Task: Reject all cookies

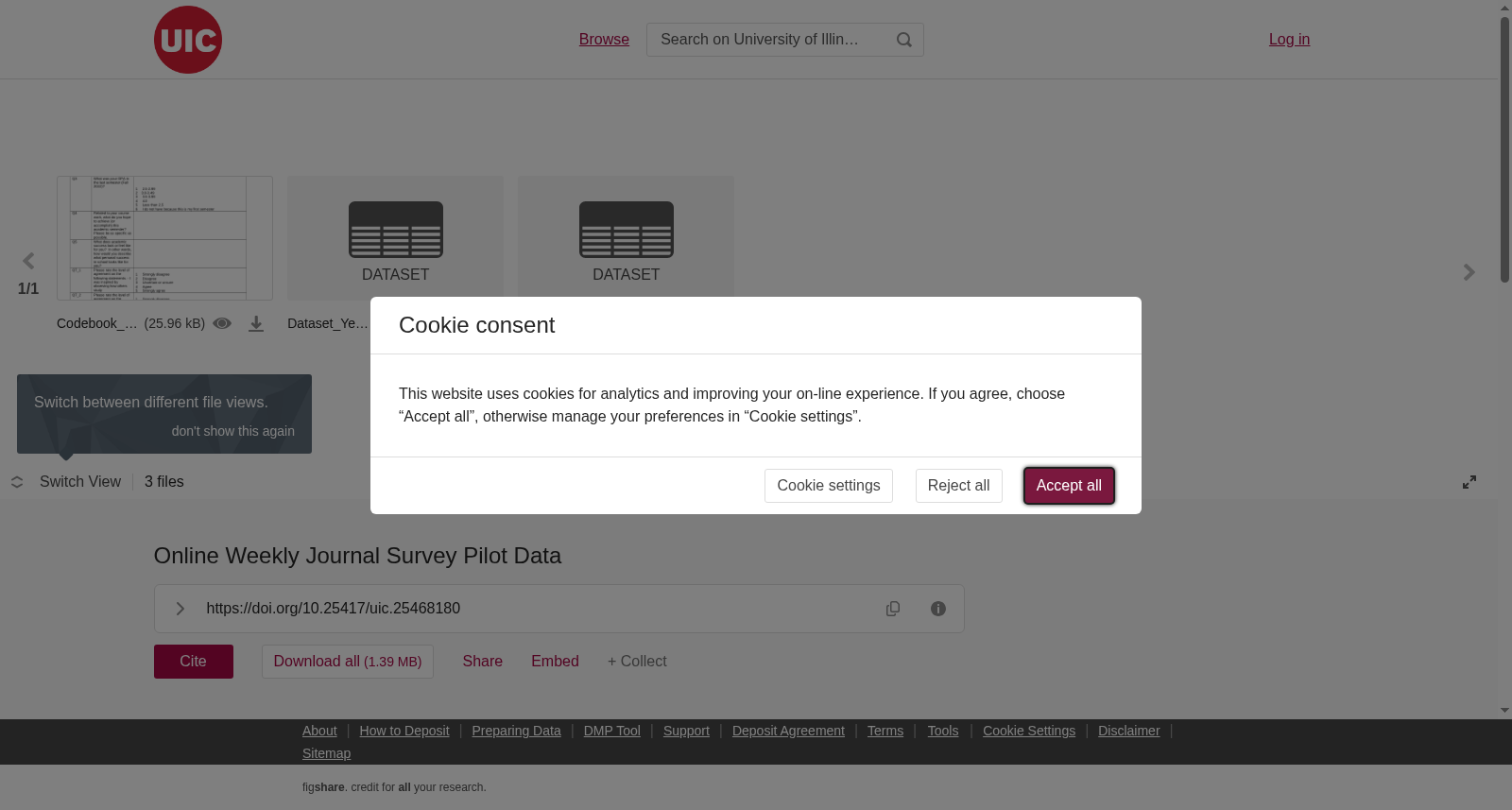Action: [x=959, y=486]
